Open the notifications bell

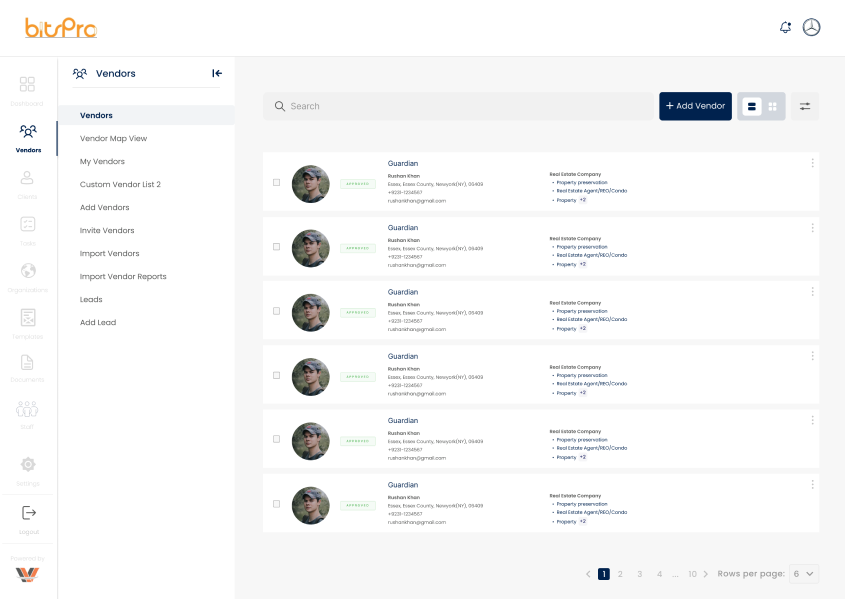[x=786, y=27]
